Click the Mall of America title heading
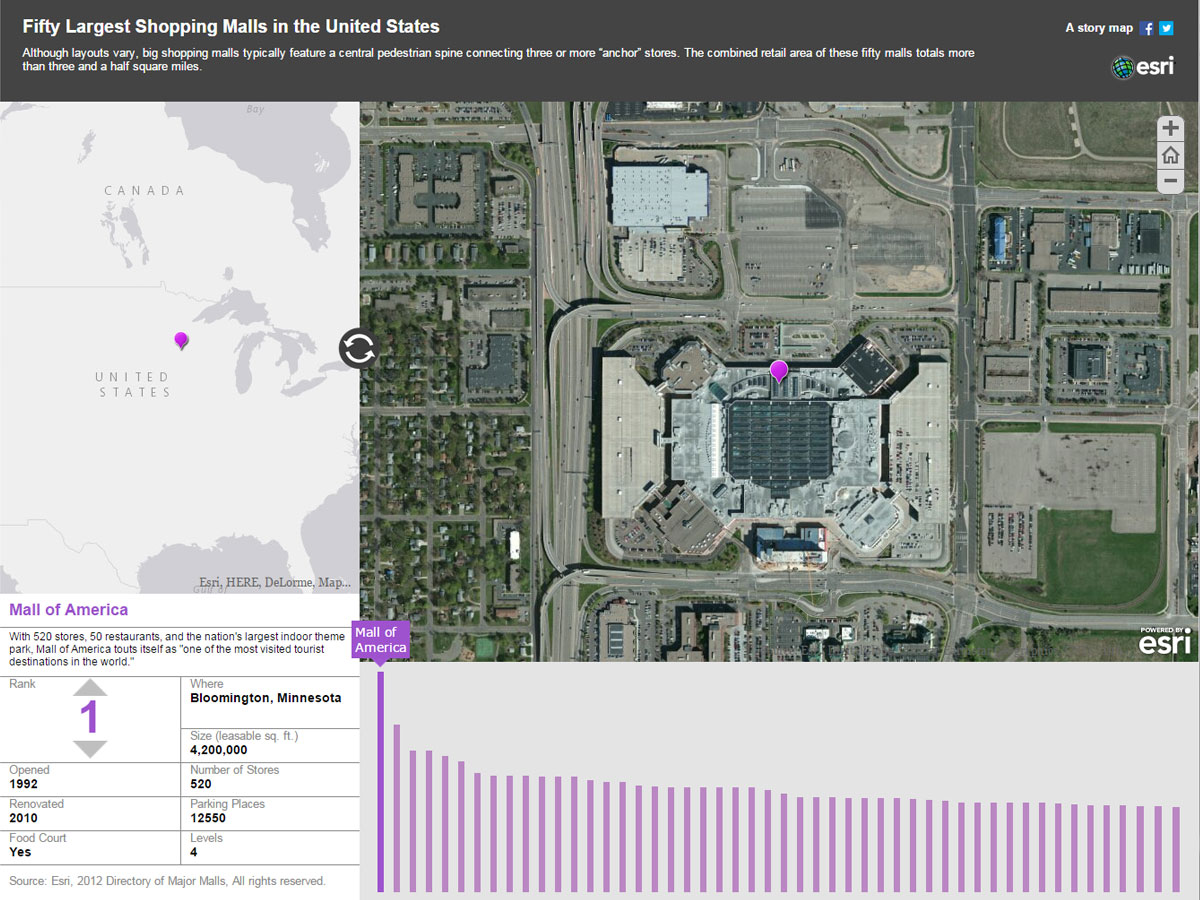This screenshot has height=900, width=1200. point(69,610)
